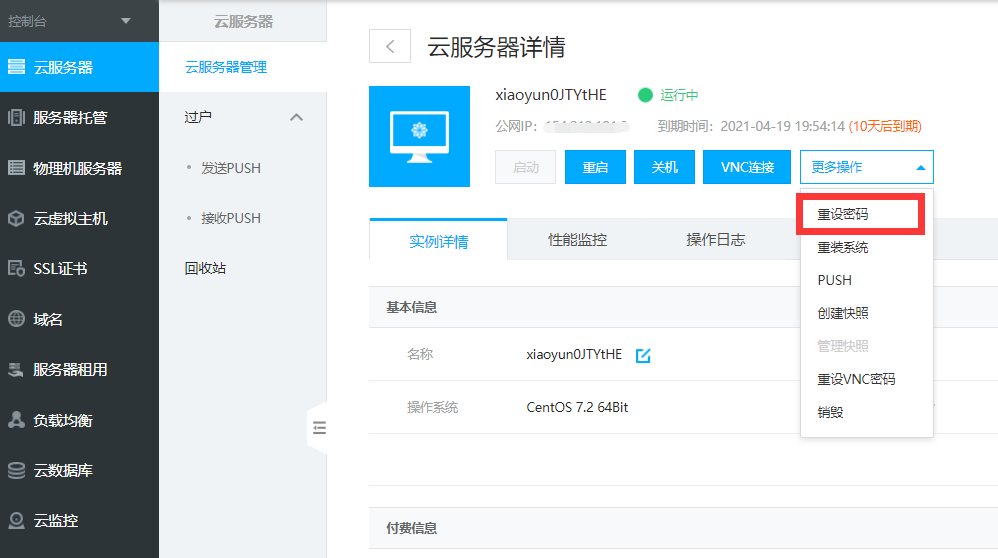Screen dimensions: 998x558
Task: Click the 云监控 monitor icon
Action: click(x=17, y=520)
